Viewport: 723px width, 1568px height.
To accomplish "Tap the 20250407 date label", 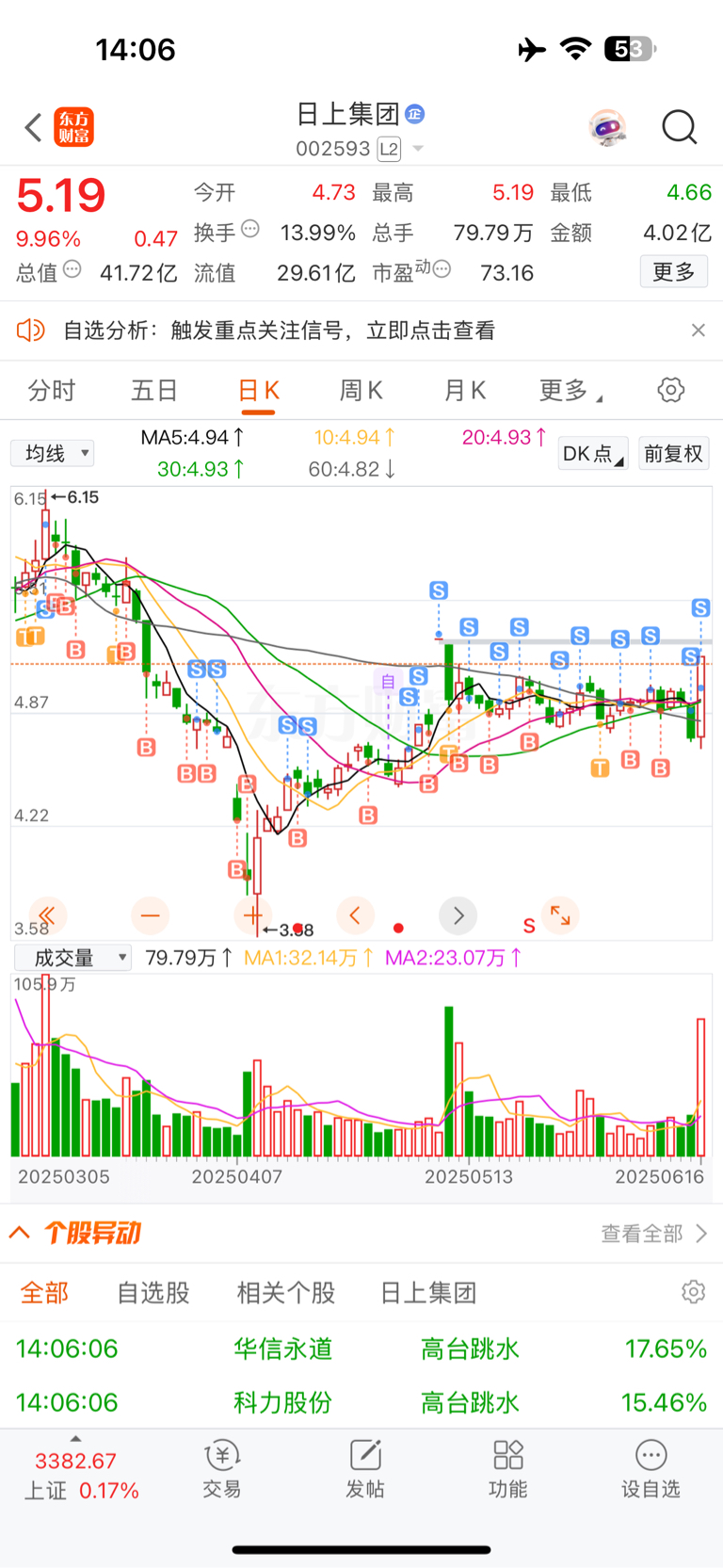I will (237, 1176).
